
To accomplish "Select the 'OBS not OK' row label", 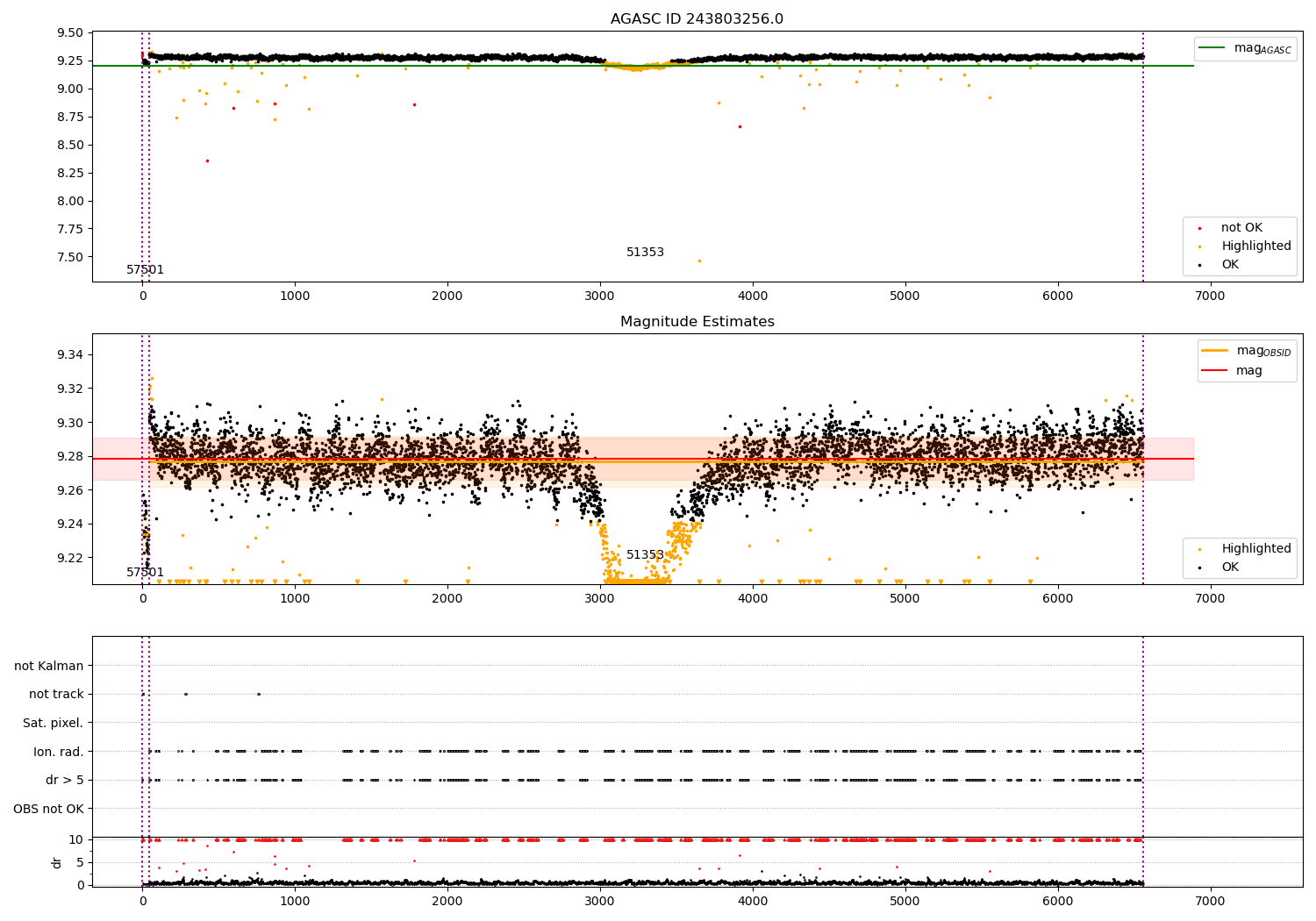I will coord(48,809).
